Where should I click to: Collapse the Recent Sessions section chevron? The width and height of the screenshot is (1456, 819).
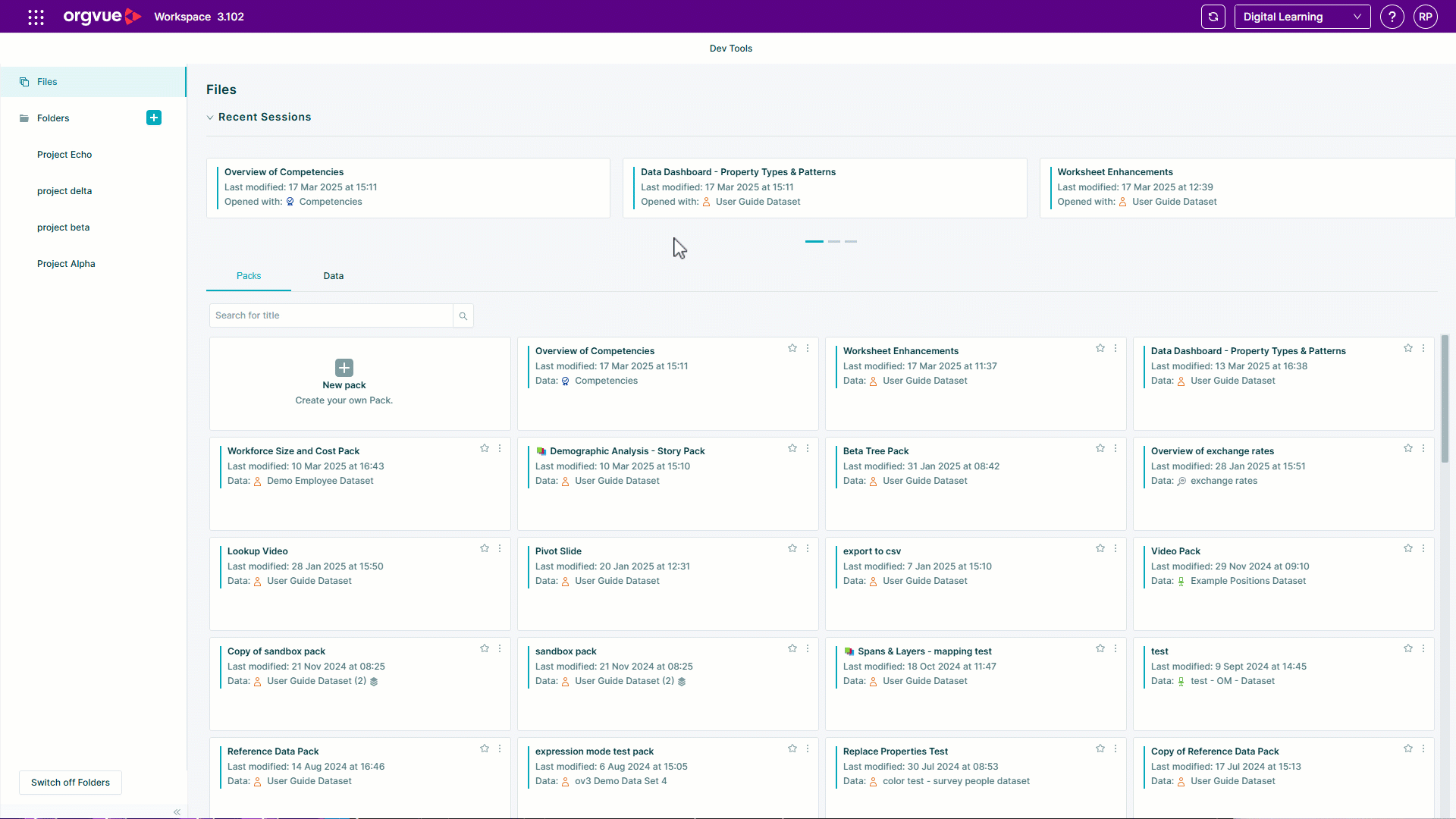point(210,118)
